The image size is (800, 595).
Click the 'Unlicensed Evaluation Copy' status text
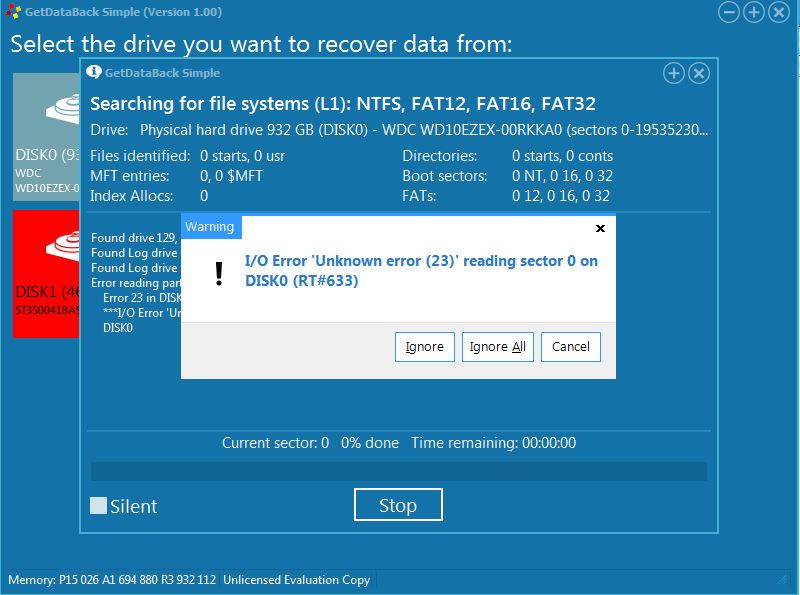[x=296, y=580]
